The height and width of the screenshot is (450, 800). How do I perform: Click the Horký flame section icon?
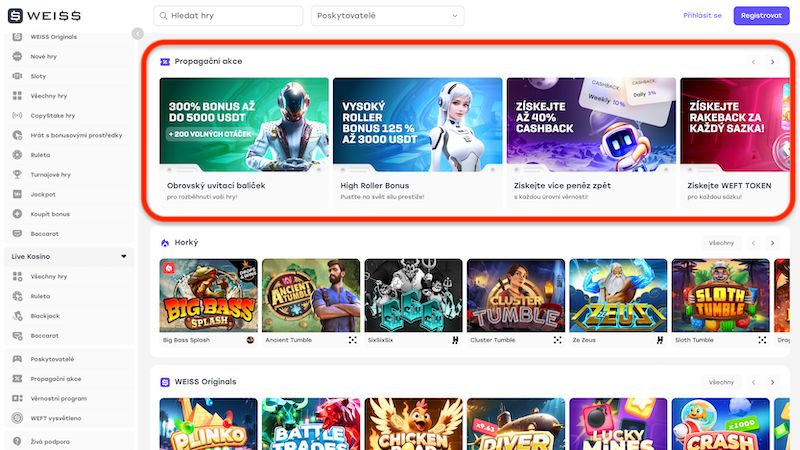[165, 243]
